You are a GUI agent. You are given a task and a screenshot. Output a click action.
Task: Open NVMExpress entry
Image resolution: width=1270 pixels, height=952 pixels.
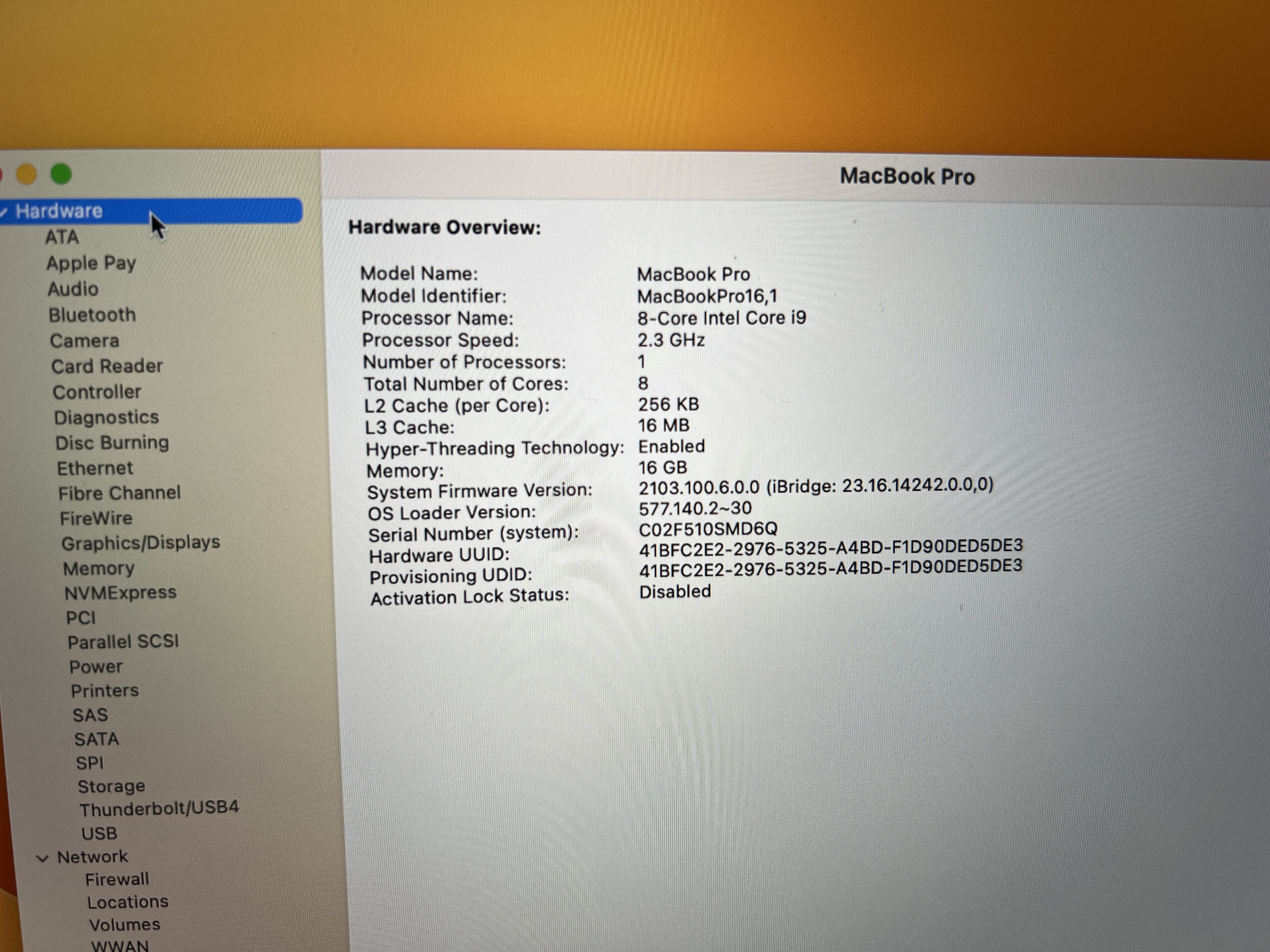121,593
